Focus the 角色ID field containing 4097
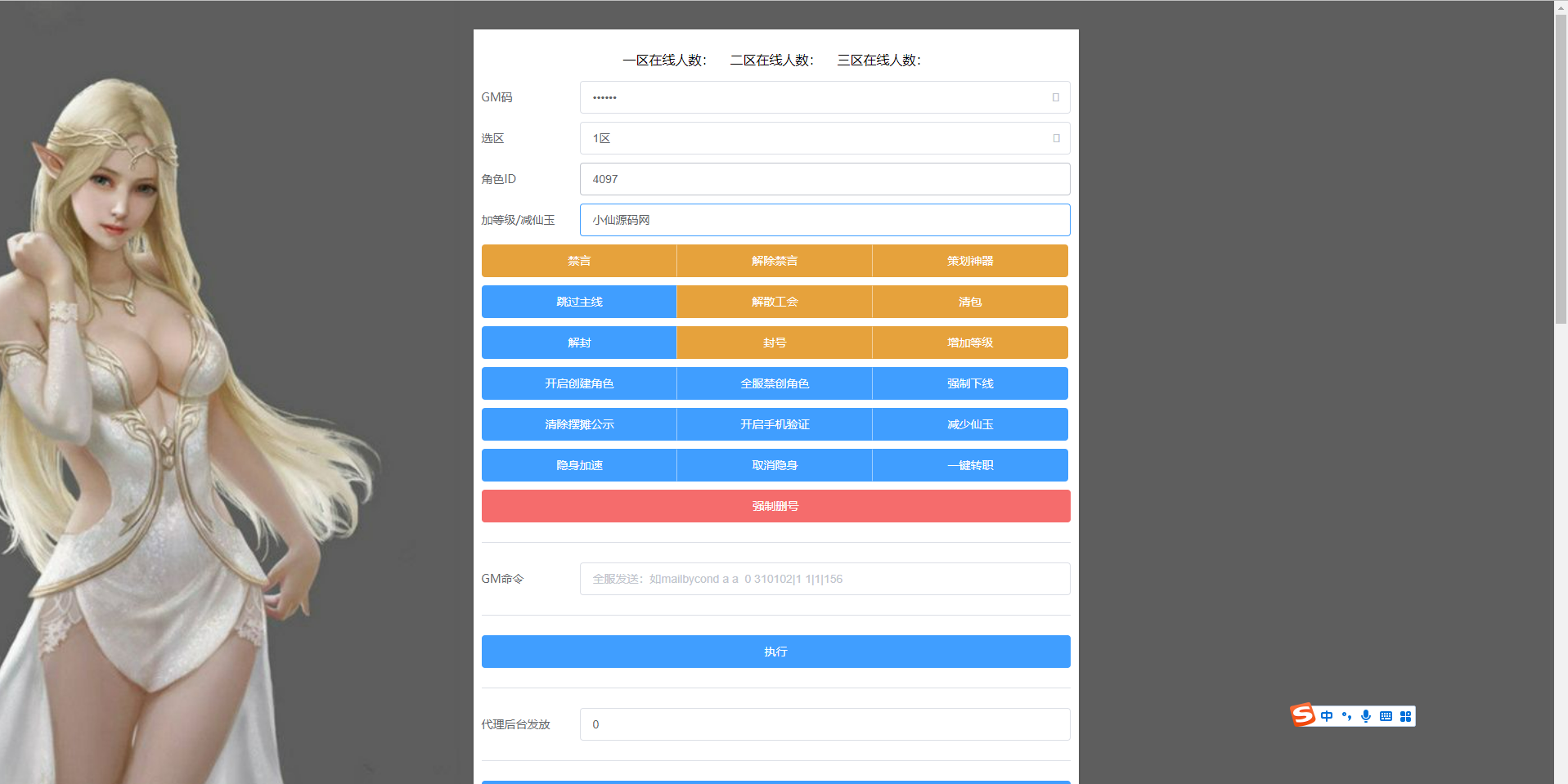The image size is (1568, 784). point(824,179)
